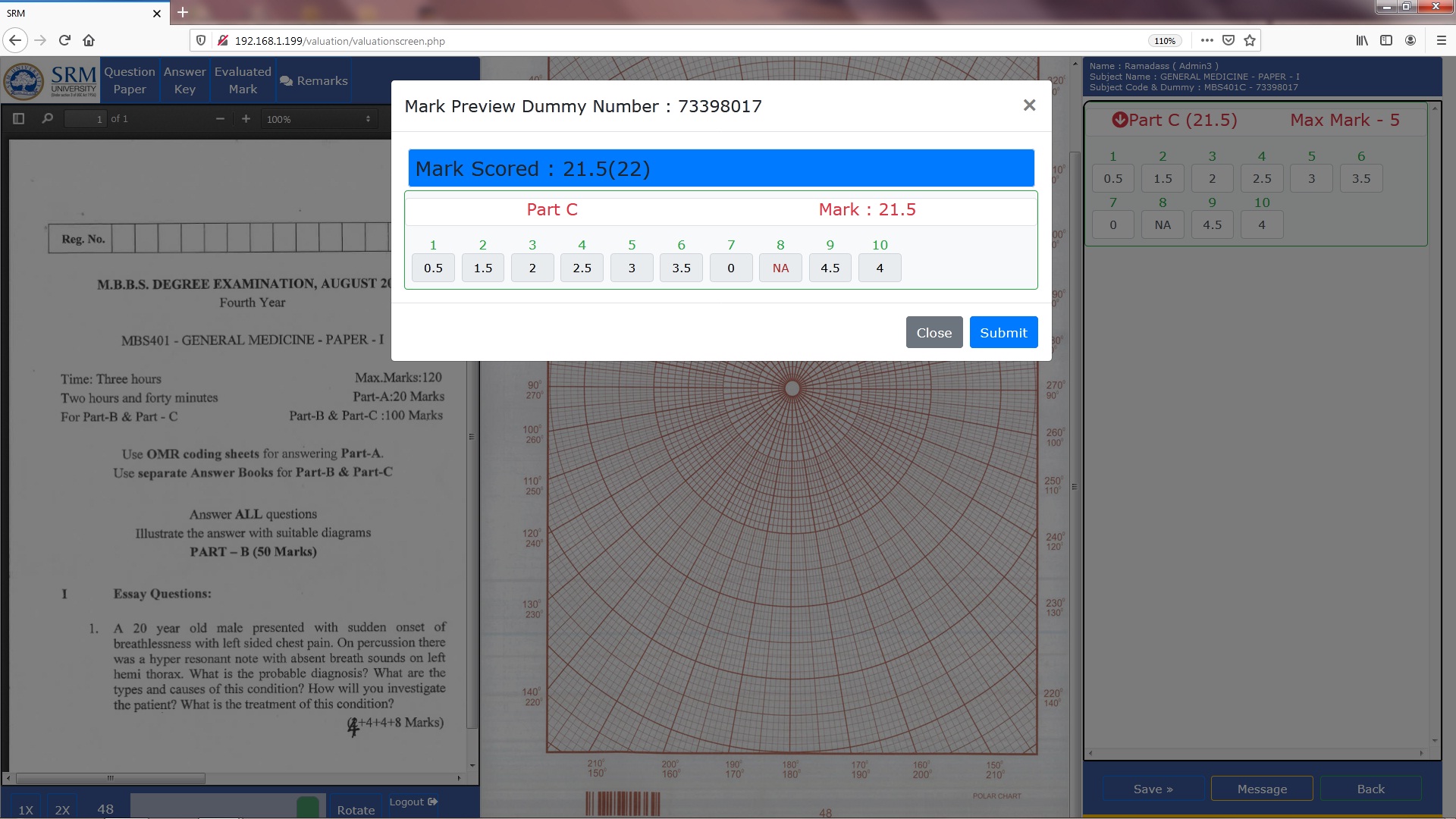The image size is (1456, 819).
Task: Click the Close button in Mark Preview
Action: (934, 332)
